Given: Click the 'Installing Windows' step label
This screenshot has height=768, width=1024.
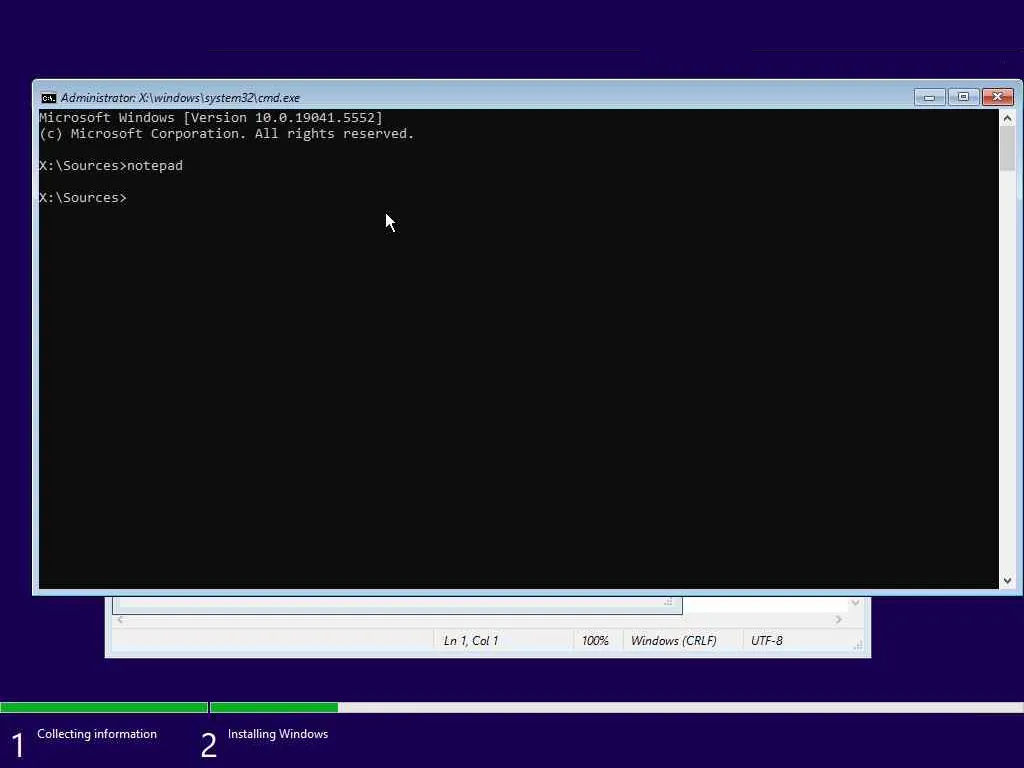Looking at the screenshot, I should [278, 734].
